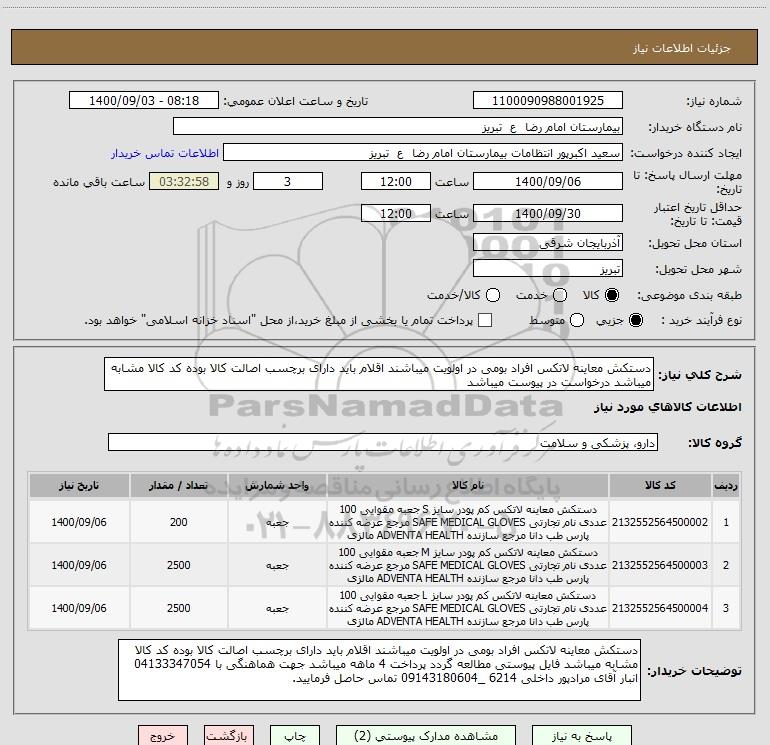Select the متوسط purchase type radio
The image size is (770, 745).
coord(577,321)
